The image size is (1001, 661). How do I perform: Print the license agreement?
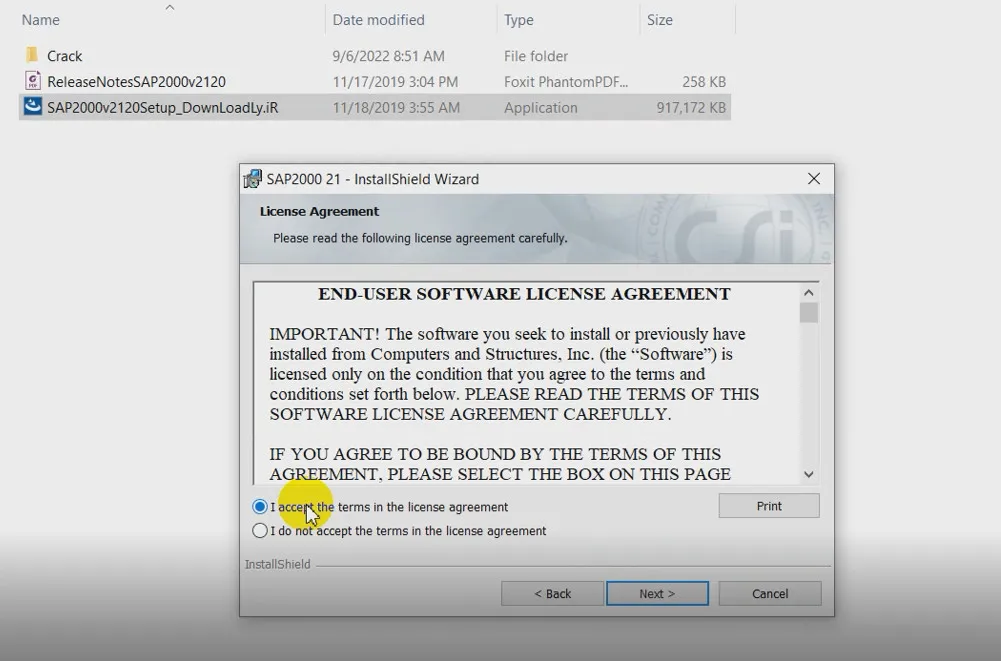coord(768,505)
